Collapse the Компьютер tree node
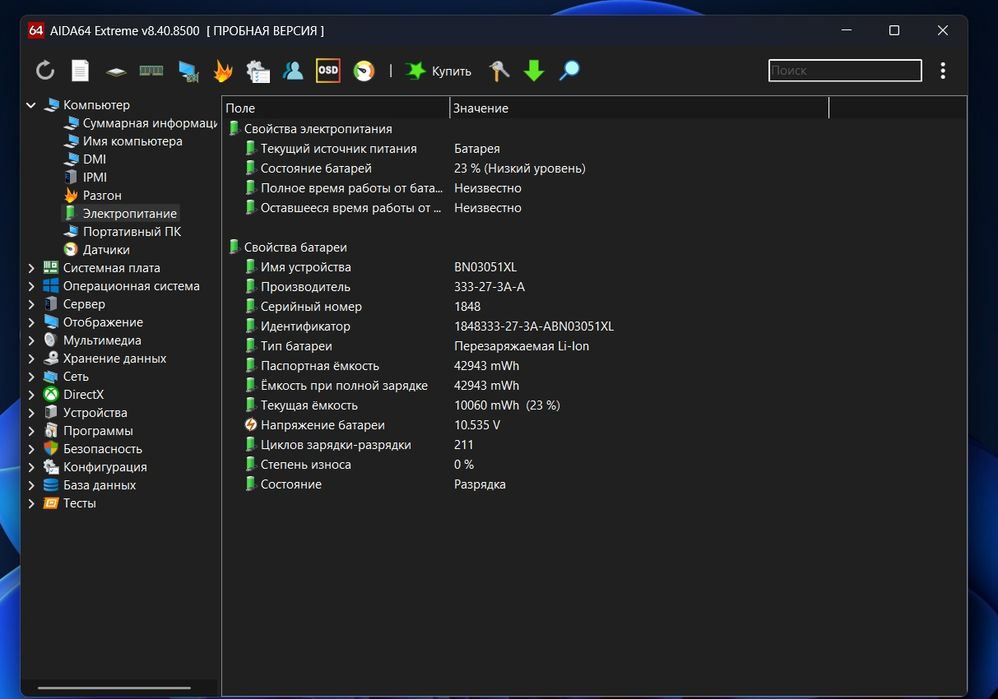Image resolution: width=998 pixels, height=699 pixels. (31, 105)
